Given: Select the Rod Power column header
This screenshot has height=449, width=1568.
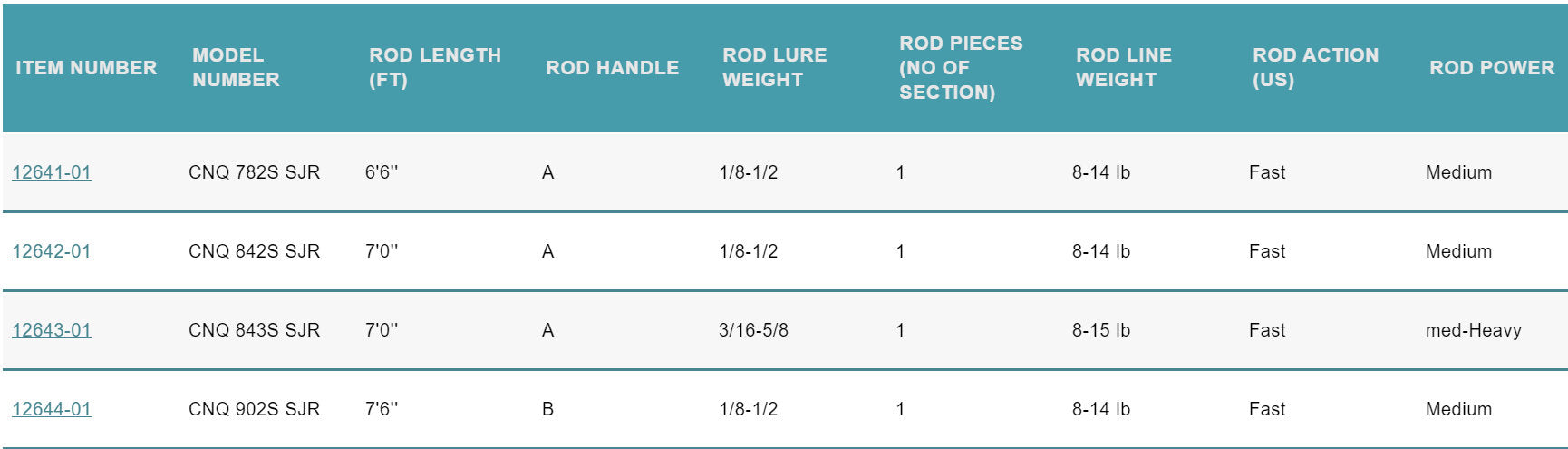Looking at the screenshot, I should pyautogui.click(x=1491, y=68).
